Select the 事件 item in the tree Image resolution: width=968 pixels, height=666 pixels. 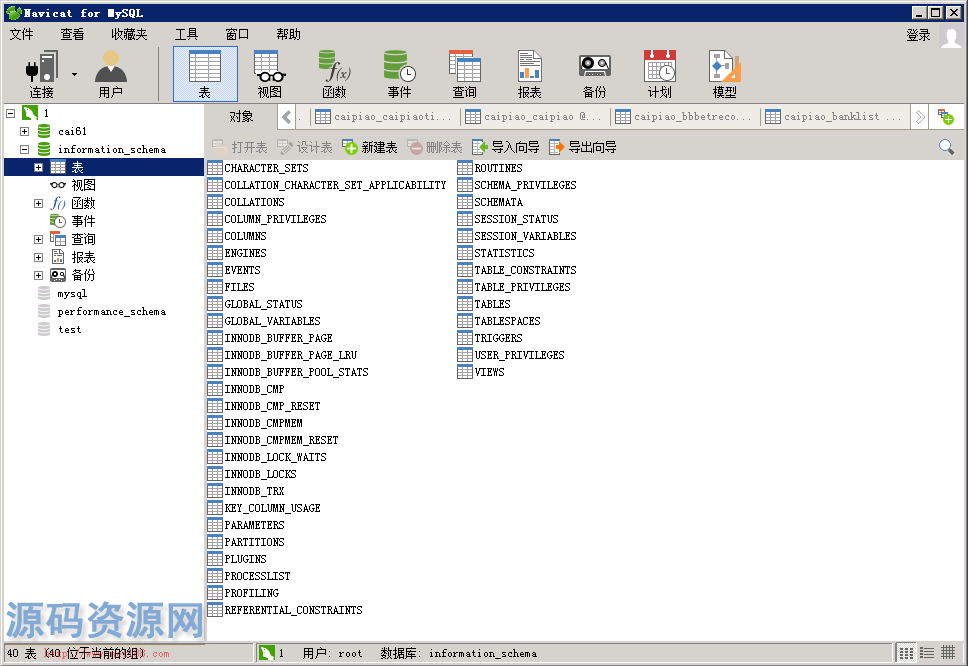click(x=83, y=221)
